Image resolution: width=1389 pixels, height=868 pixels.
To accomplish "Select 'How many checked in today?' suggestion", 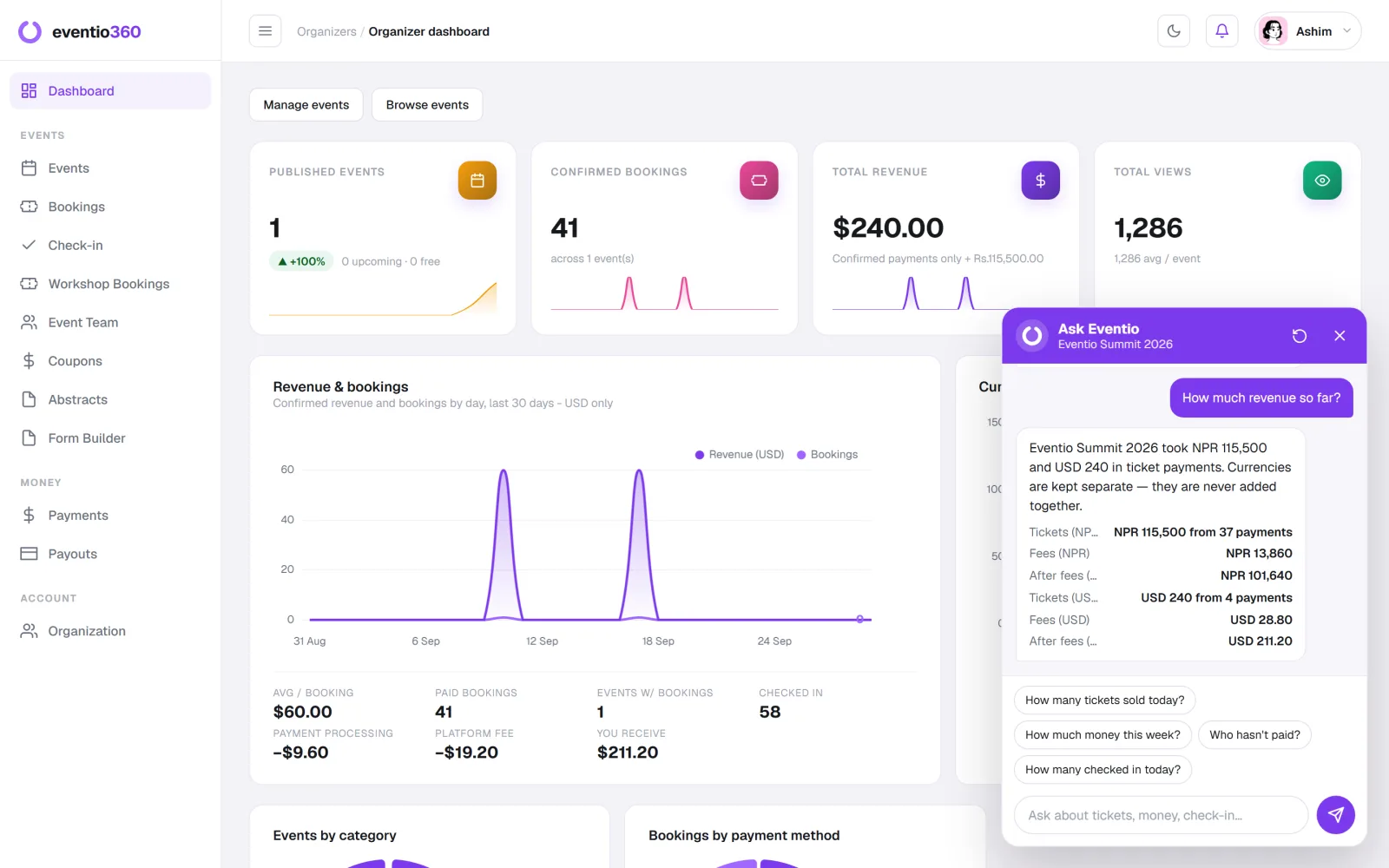I will coord(1103,770).
